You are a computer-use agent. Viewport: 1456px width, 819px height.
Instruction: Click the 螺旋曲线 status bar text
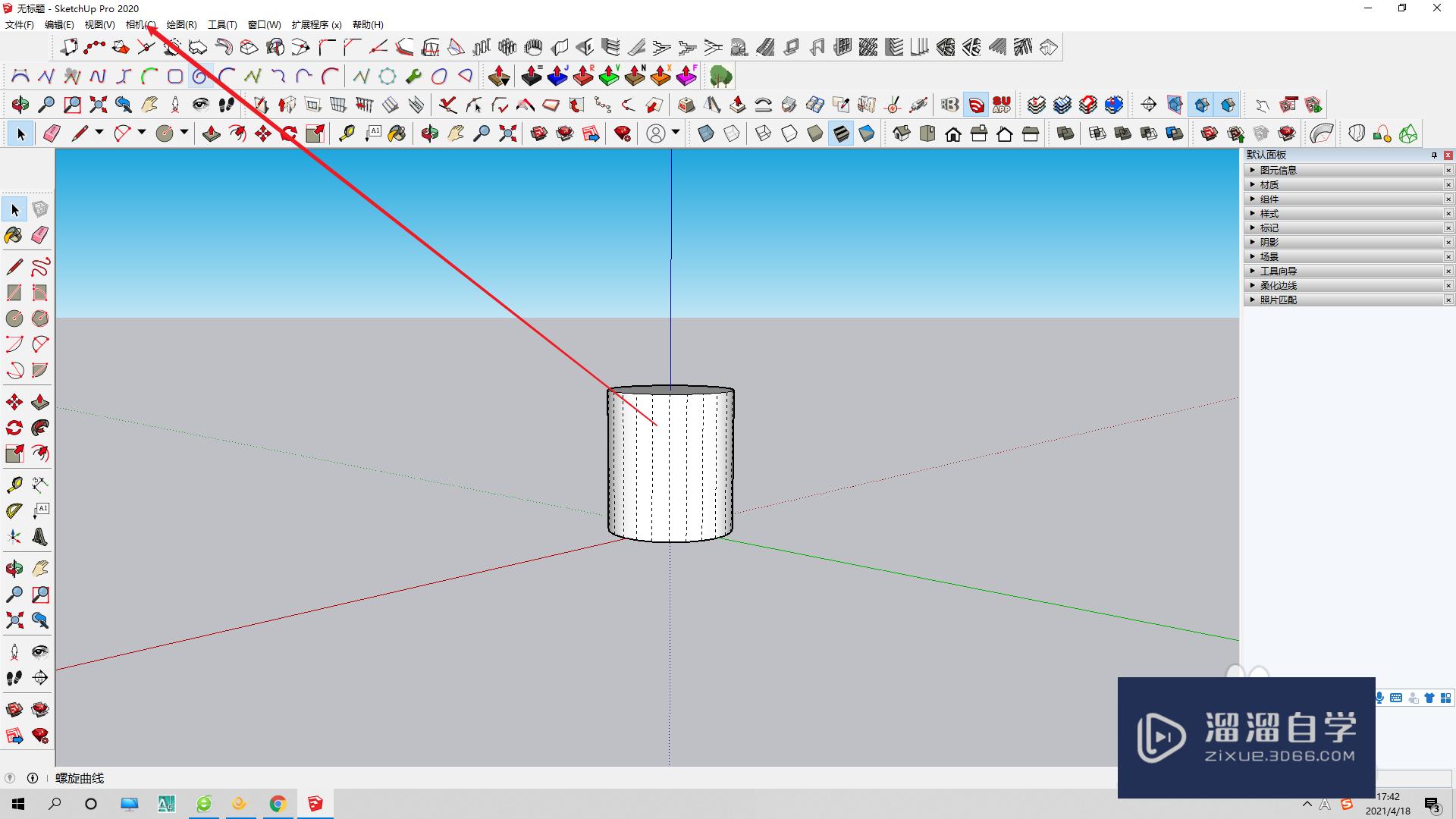tap(80, 778)
